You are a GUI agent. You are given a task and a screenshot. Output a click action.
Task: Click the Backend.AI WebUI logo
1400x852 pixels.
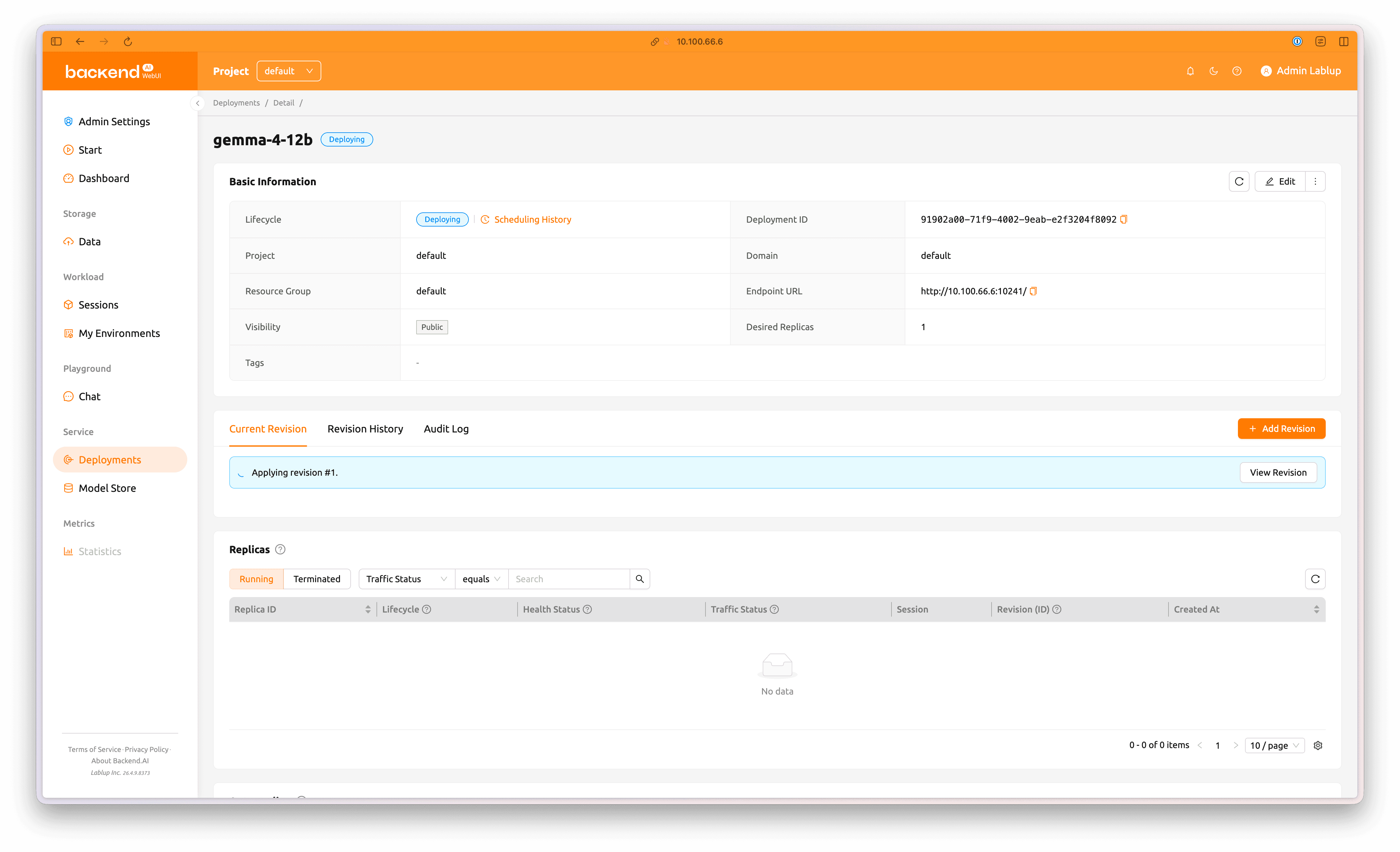pyautogui.click(x=113, y=72)
